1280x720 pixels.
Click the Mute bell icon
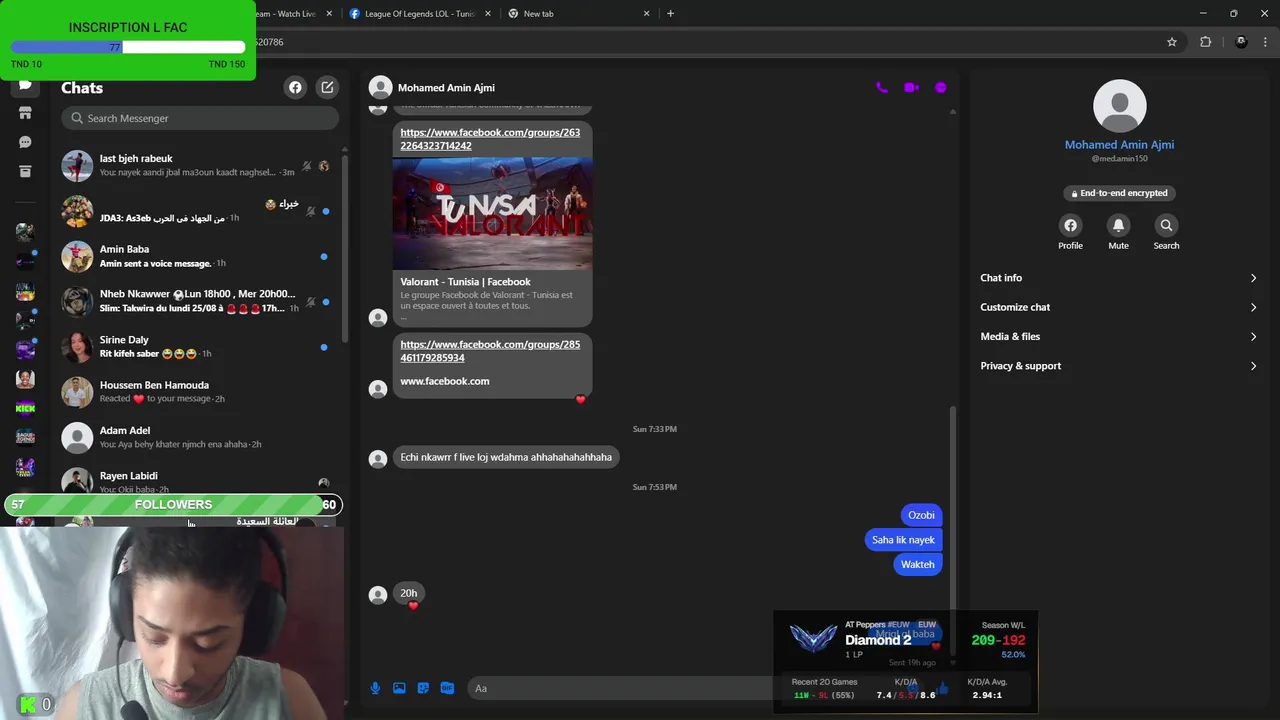point(1118,225)
